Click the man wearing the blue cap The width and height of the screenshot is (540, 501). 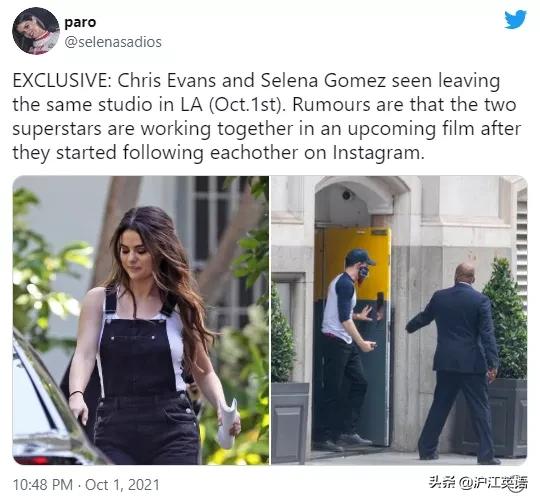(x=348, y=346)
